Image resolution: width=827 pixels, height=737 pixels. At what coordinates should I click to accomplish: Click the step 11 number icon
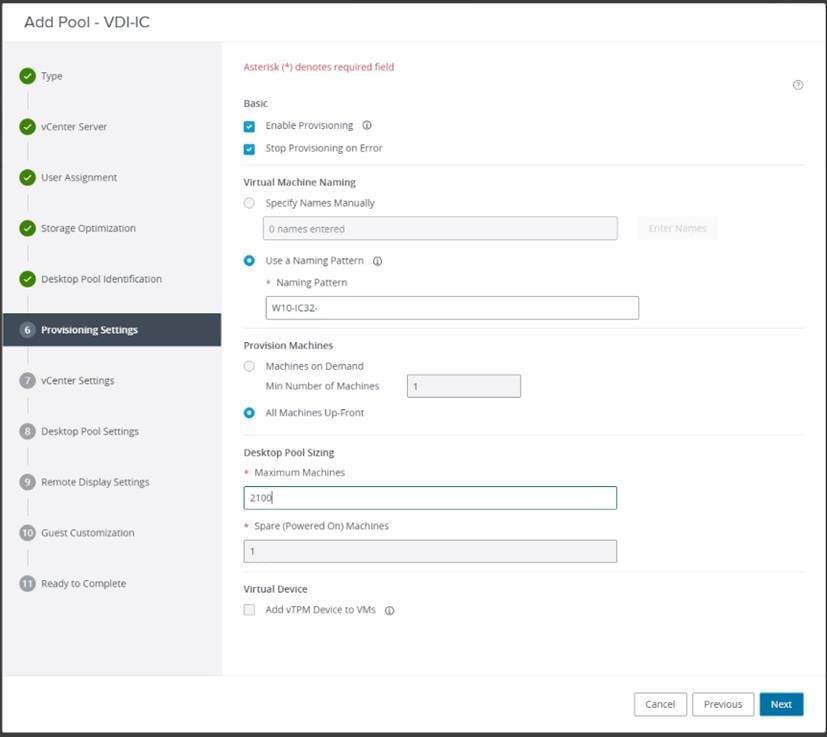point(28,583)
